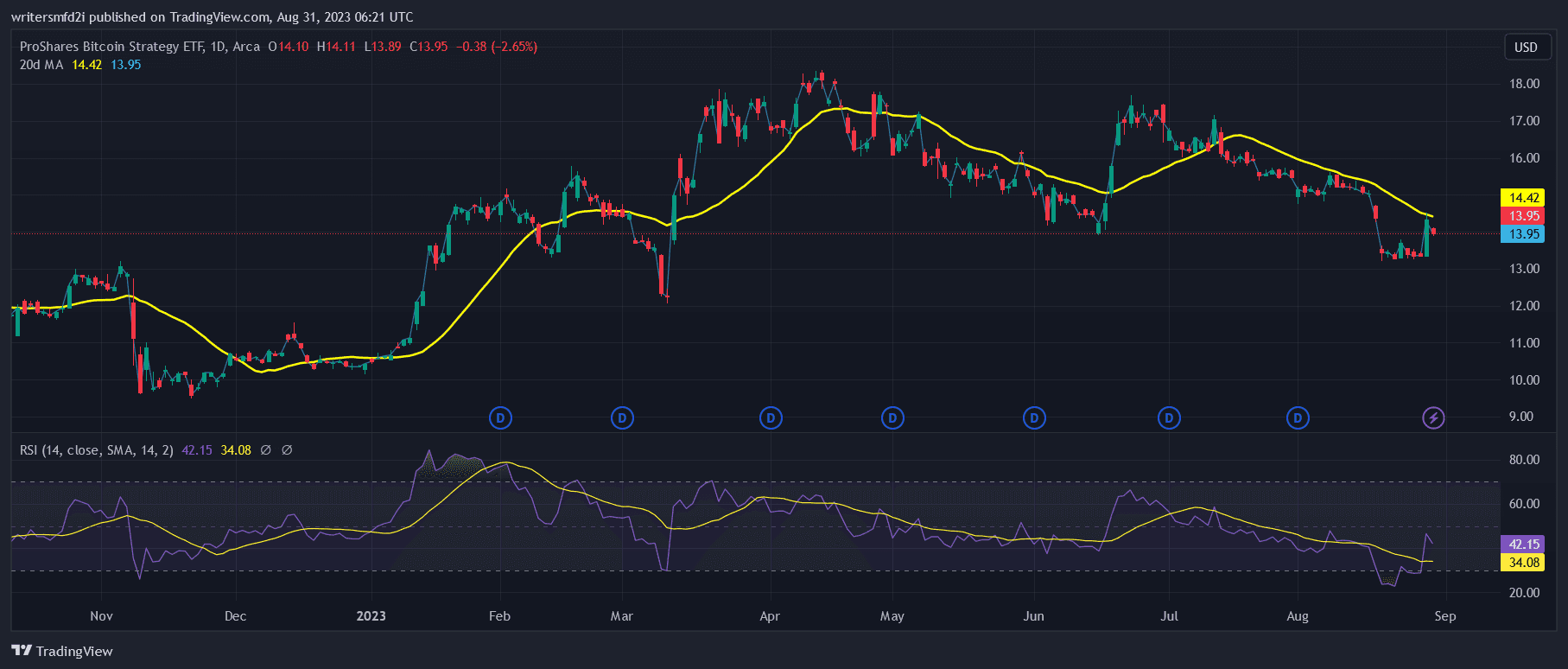The height and width of the screenshot is (669, 1568).
Task: Select the 20d MA indicator legend
Action: (41, 65)
